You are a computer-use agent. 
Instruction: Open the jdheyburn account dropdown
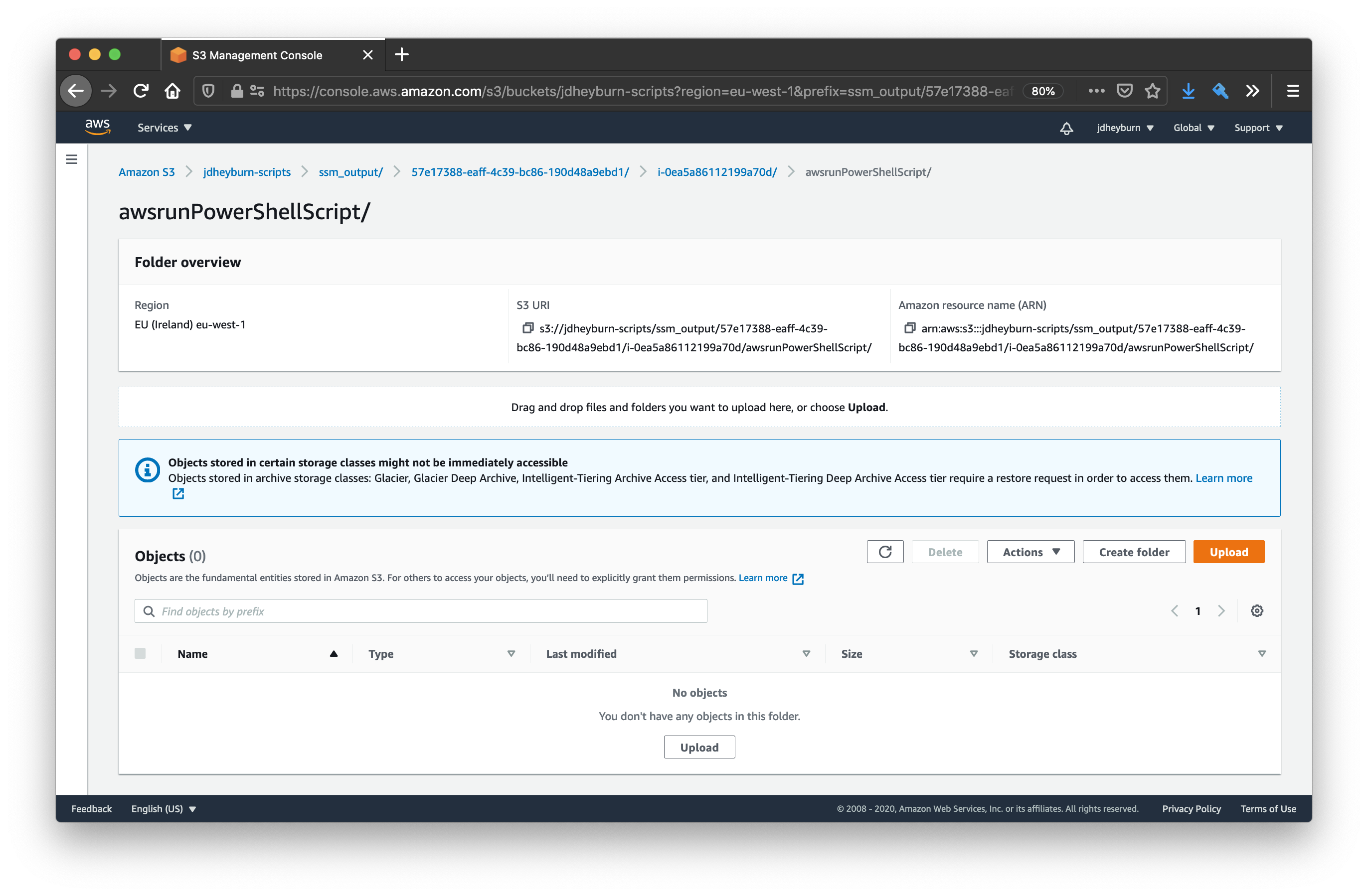[1125, 128]
